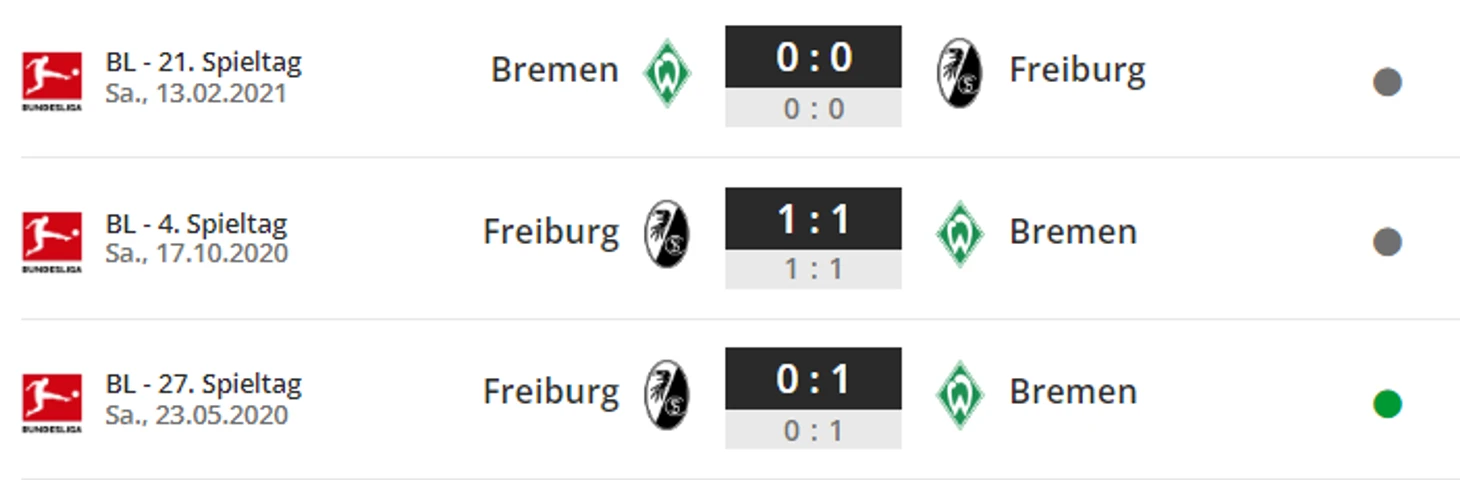Click SC Freiburg crest in 13.02.2021 match

tap(959, 72)
